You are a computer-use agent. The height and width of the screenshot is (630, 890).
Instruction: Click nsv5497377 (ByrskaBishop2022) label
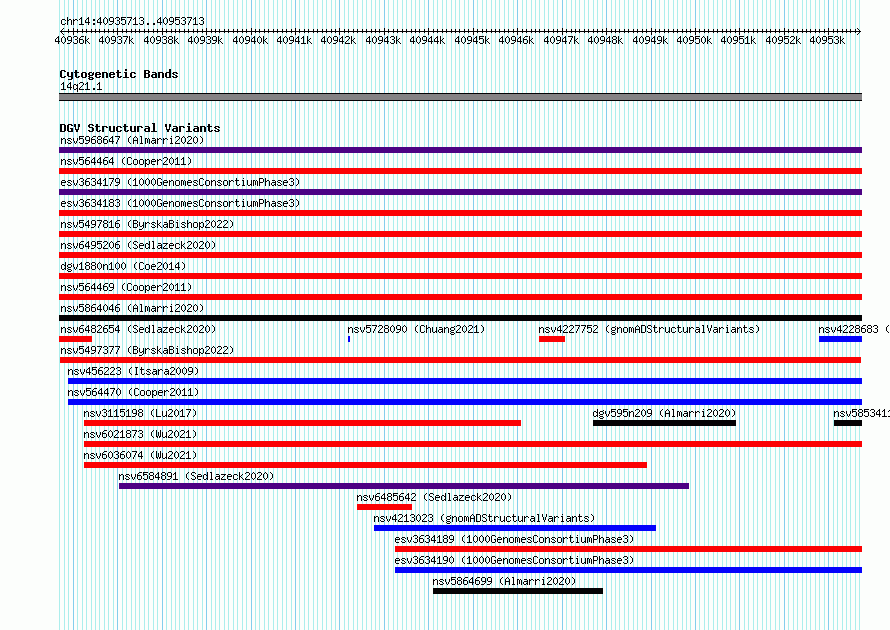pyautogui.click(x=147, y=350)
